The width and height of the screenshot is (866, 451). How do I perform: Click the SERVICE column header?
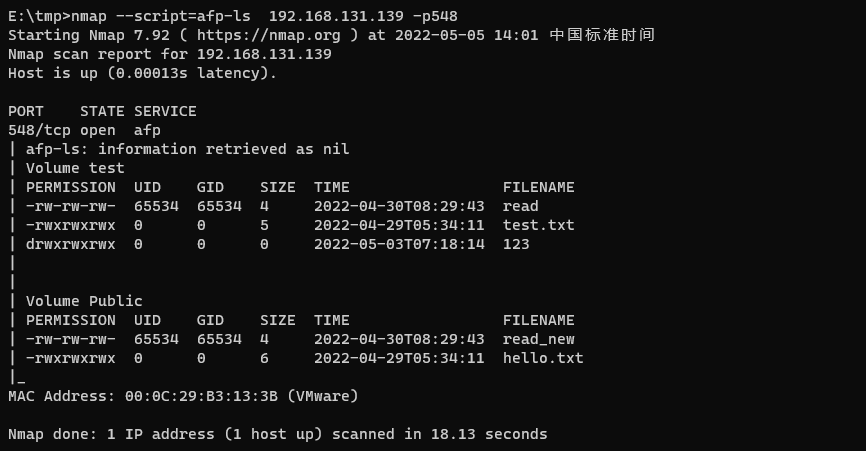[x=165, y=111]
